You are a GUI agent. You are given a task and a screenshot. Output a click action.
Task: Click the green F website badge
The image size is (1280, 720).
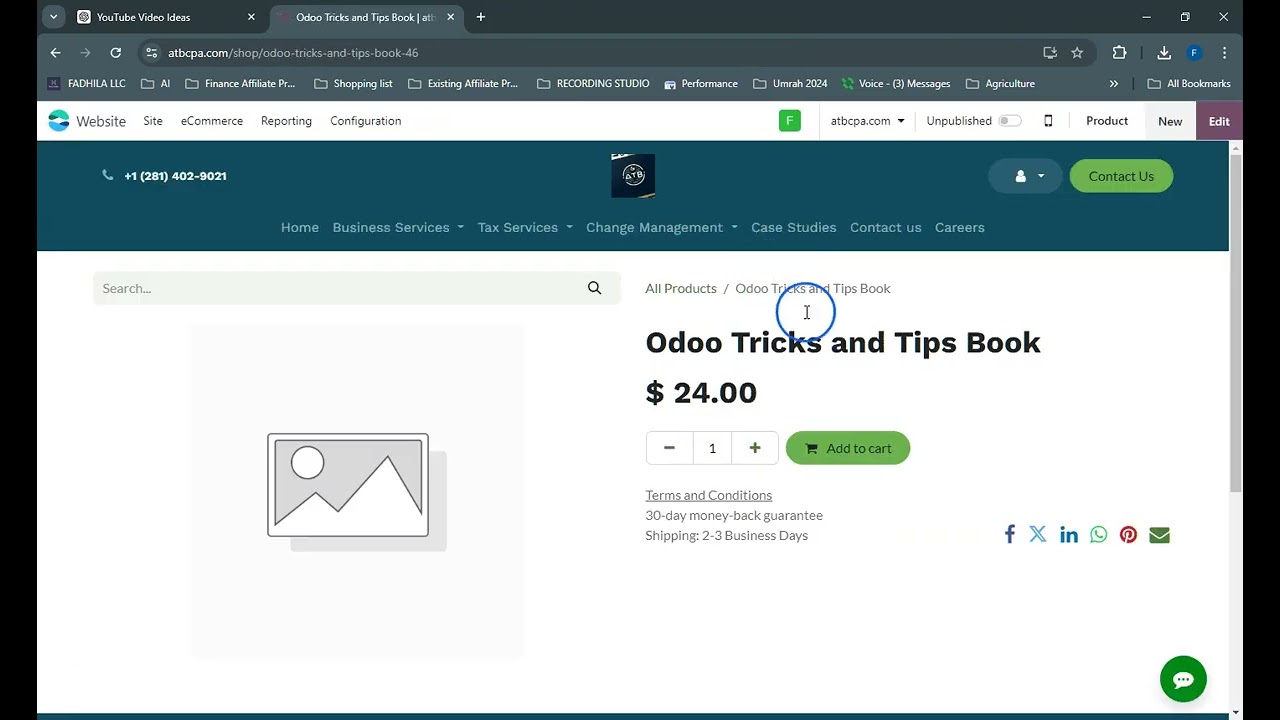(790, 121)
